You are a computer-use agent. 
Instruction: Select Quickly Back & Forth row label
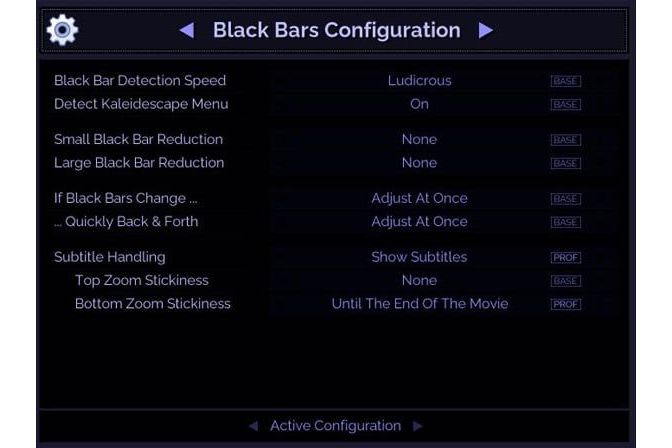[x=126, y=222]
